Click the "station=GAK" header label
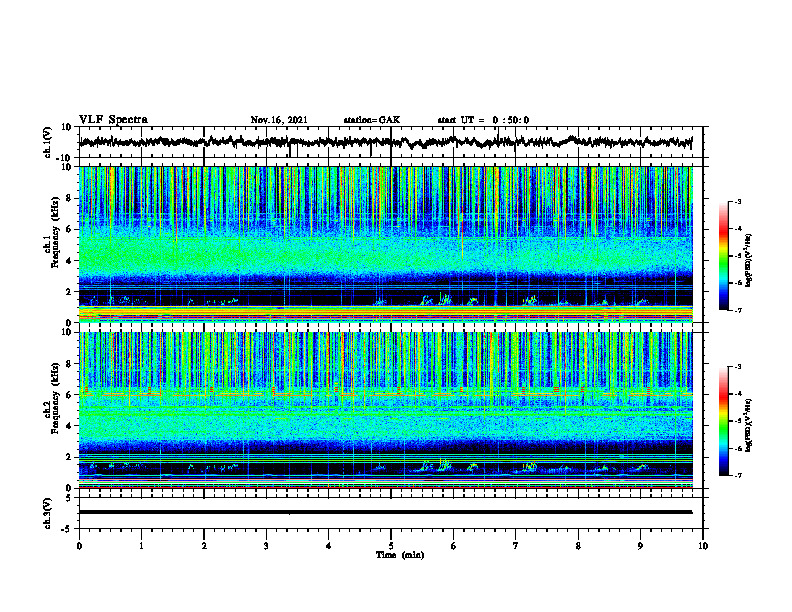 click(372, 120)
